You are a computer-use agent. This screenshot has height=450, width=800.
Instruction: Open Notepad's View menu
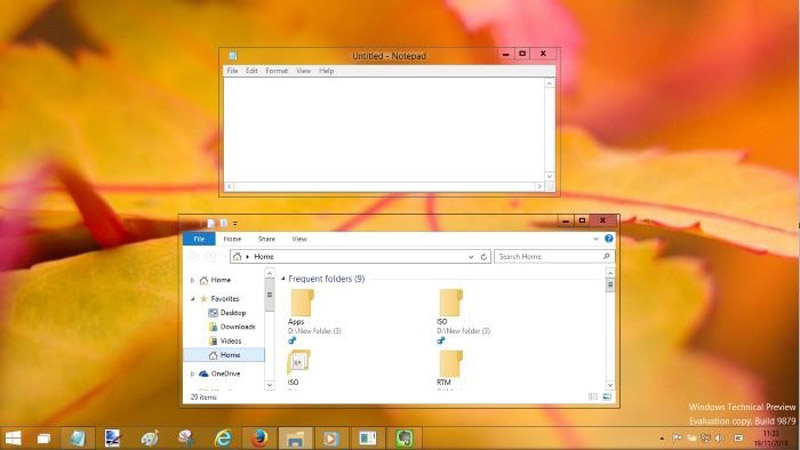tap(303, 71)
